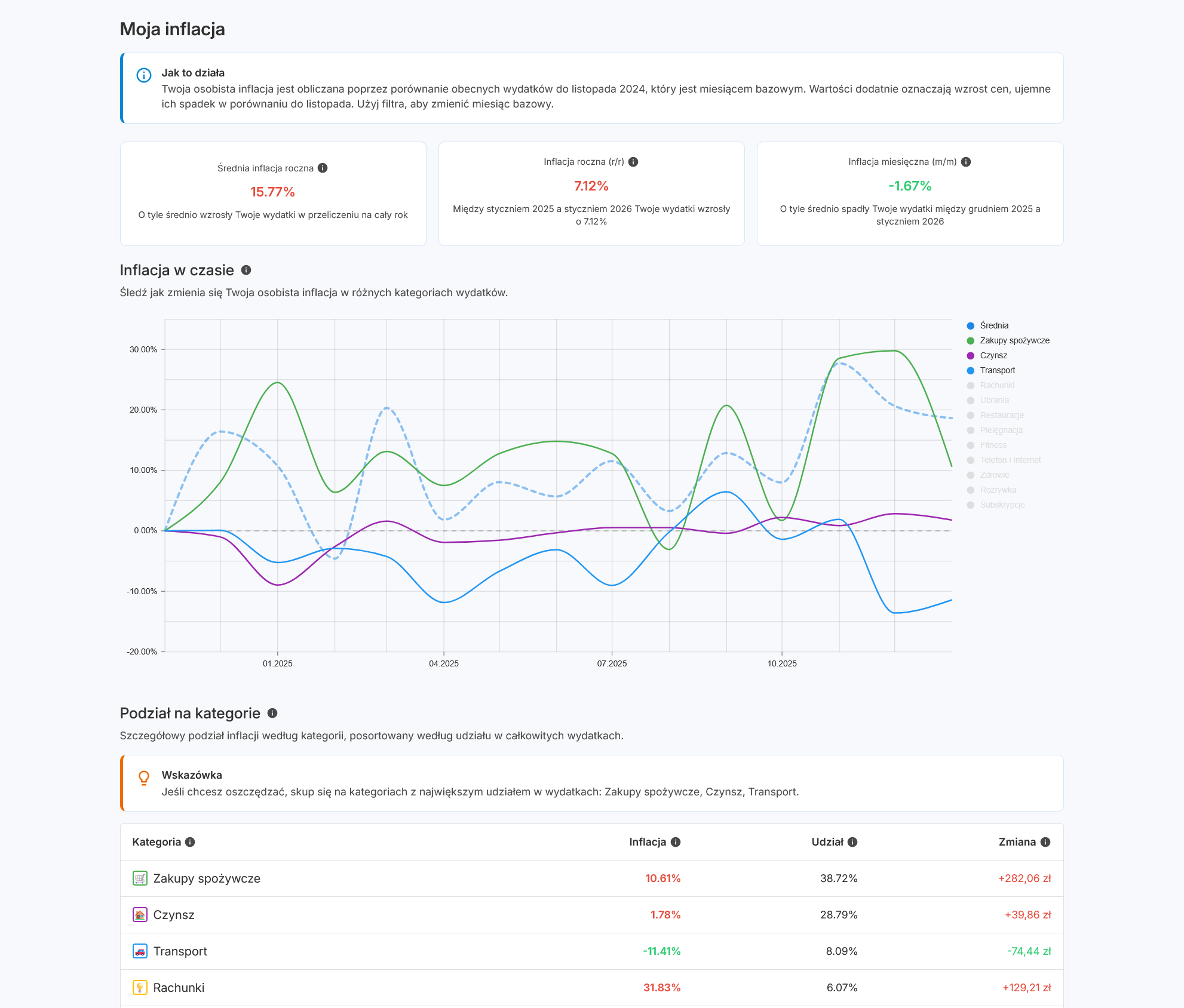Click the Czynsz category name

coord(174,915)
